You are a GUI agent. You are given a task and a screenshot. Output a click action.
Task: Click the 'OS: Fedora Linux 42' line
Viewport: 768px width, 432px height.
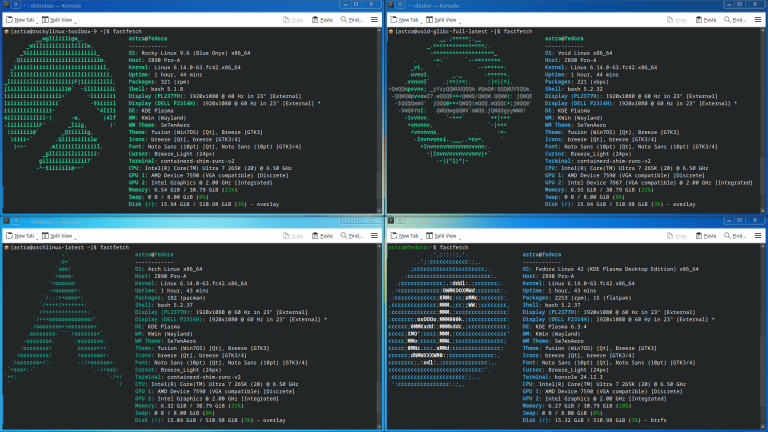610,269
